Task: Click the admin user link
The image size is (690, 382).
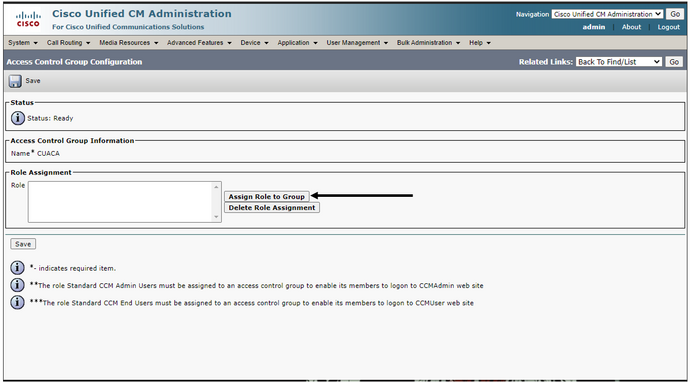Action: click(594, 27)
